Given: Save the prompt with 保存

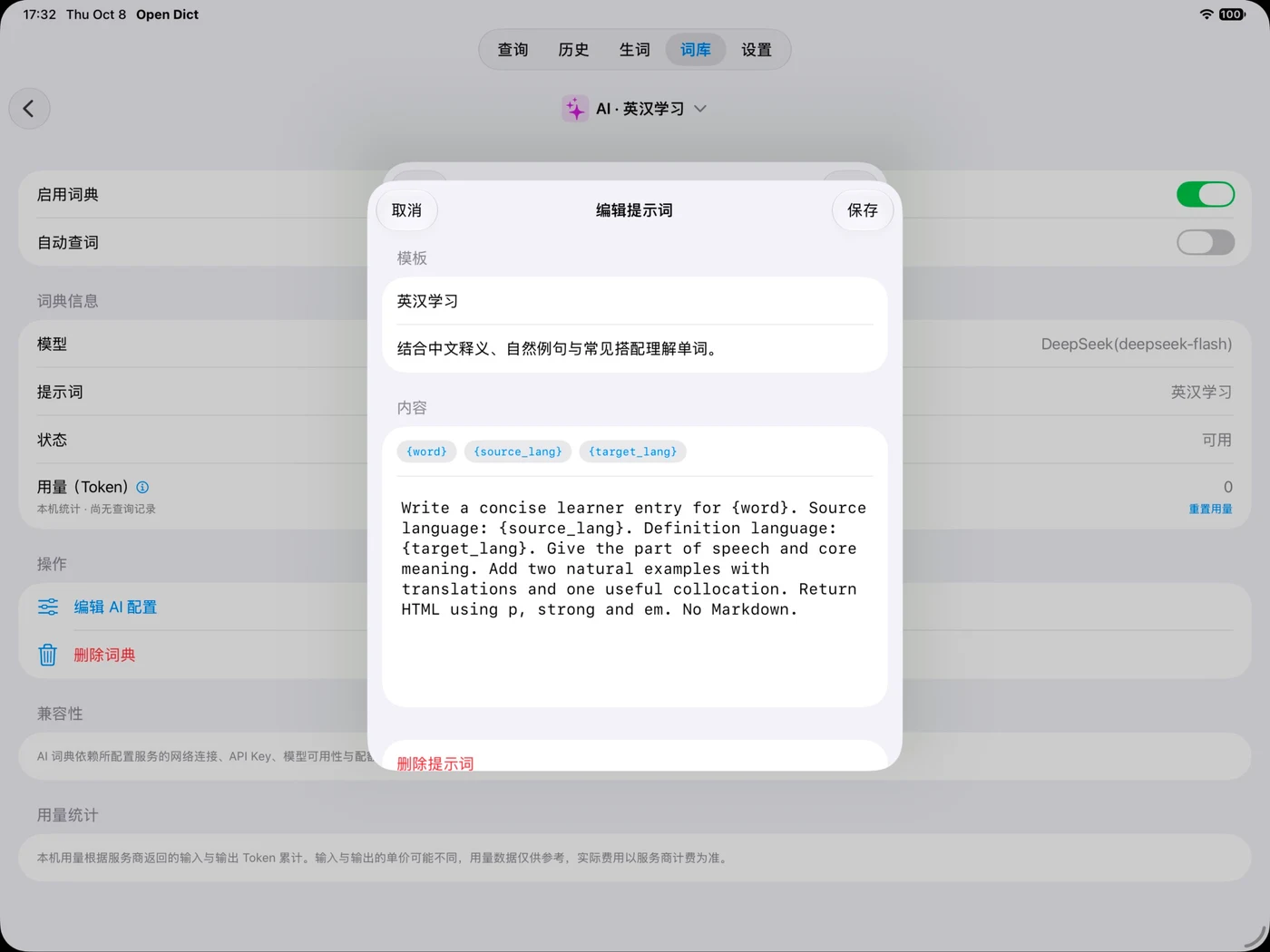Looking at the screenshot, I should pyautogui.click(x=863, y=210).
